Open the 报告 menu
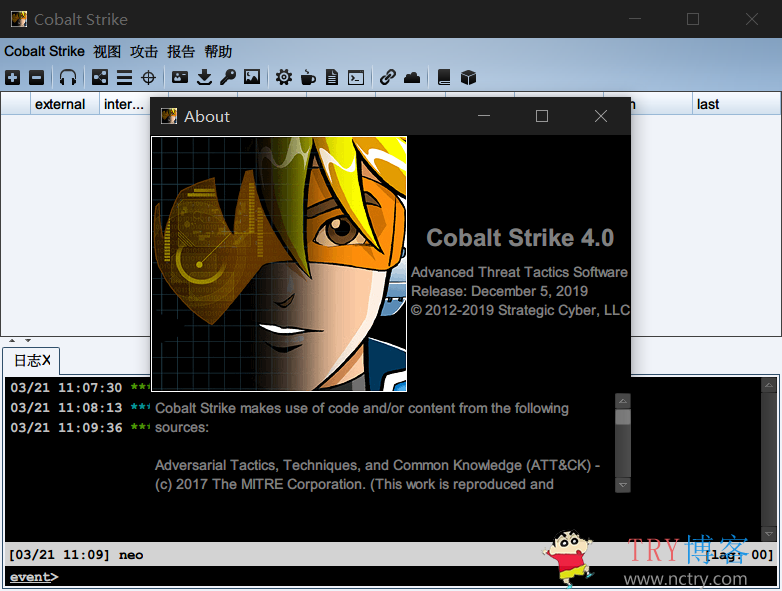This screenshot has height=591, width=782. click(x=181, y=51)
